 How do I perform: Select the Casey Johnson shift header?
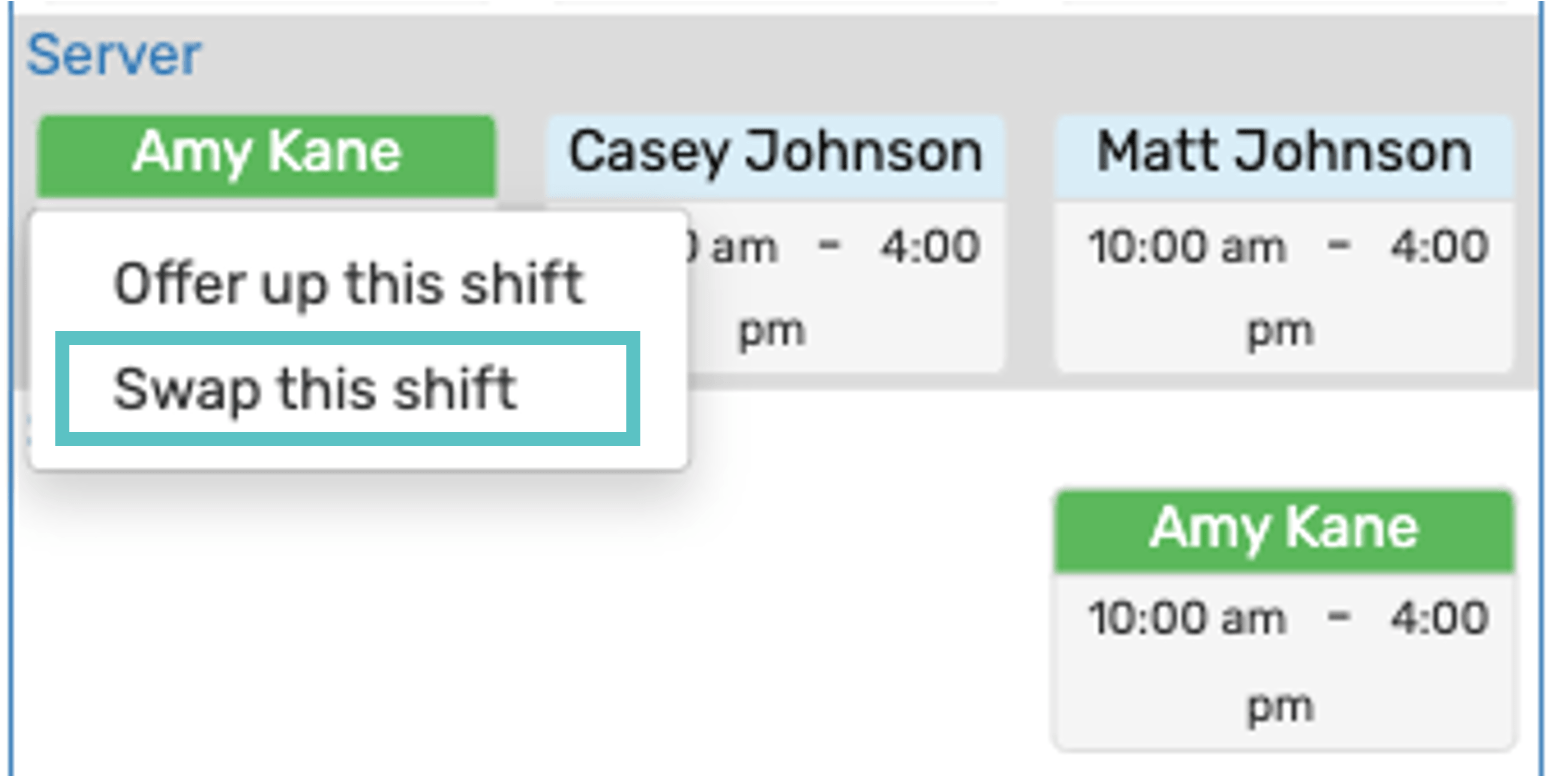(775, 154)
